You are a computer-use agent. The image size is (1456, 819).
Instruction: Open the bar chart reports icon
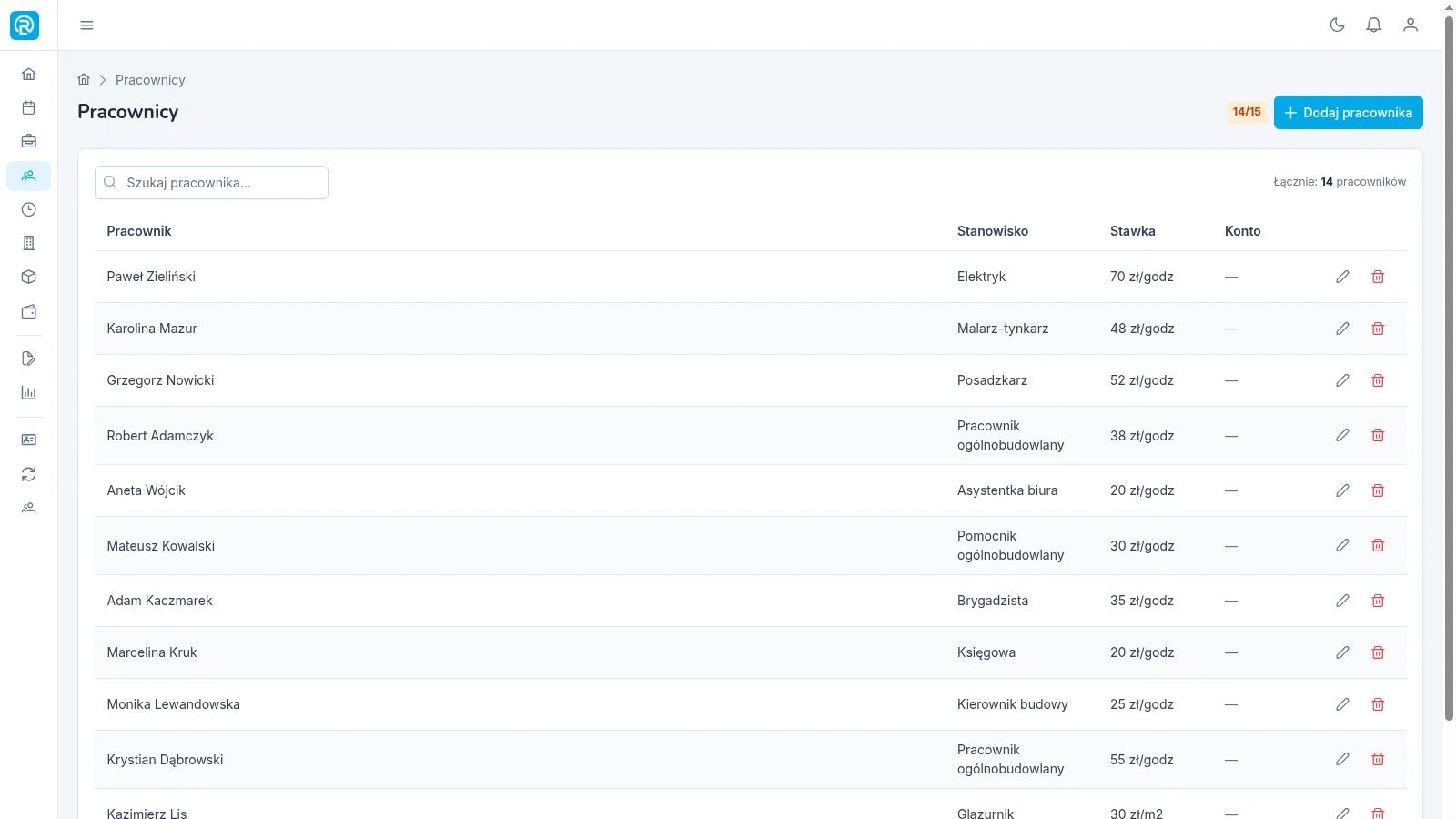coord(28,392)
